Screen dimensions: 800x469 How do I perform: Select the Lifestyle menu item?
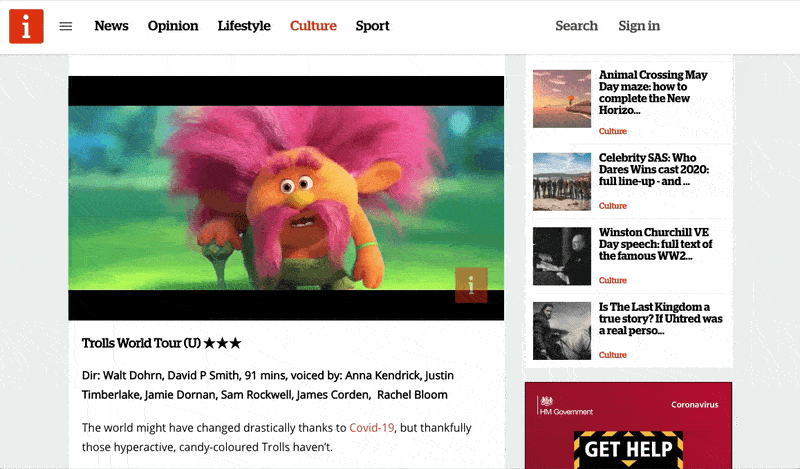click(x=244, y=26)
